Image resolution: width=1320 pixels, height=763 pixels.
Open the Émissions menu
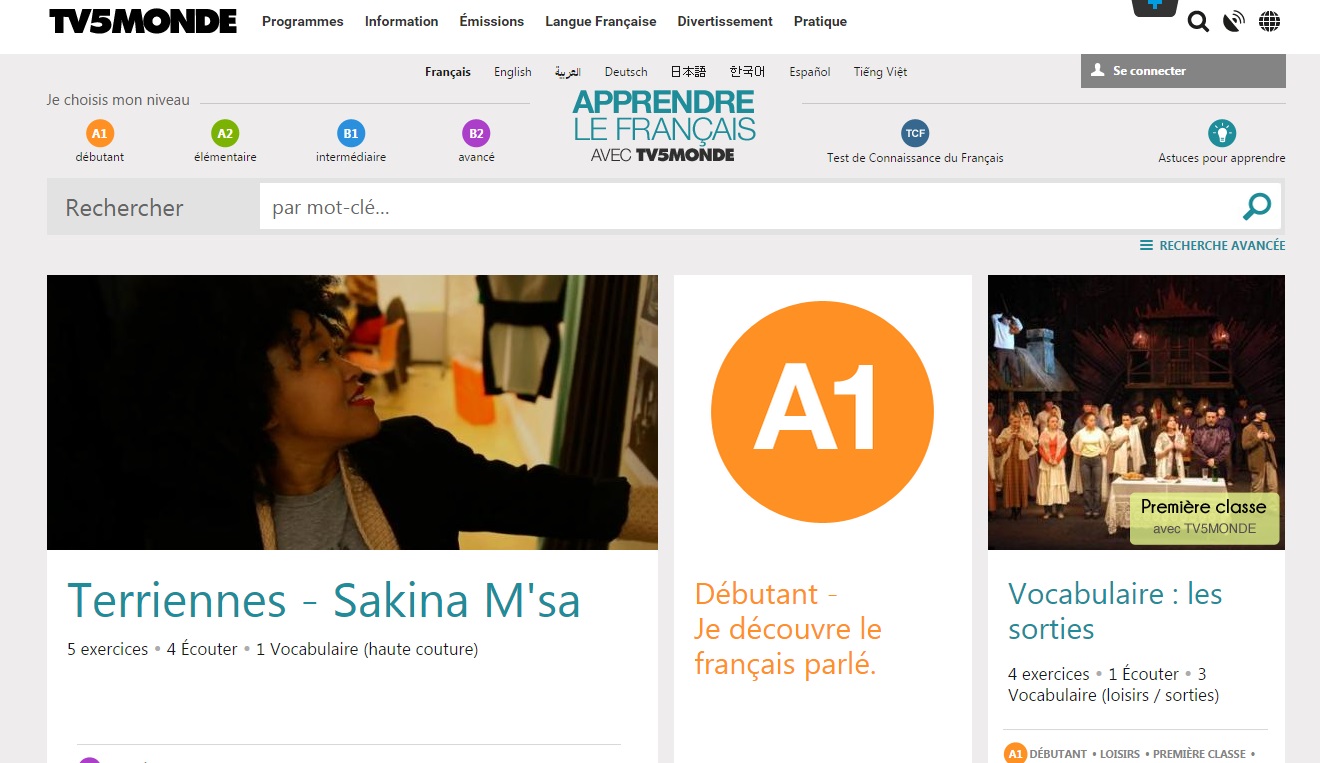pyautogui.click(x=491, y=21)
